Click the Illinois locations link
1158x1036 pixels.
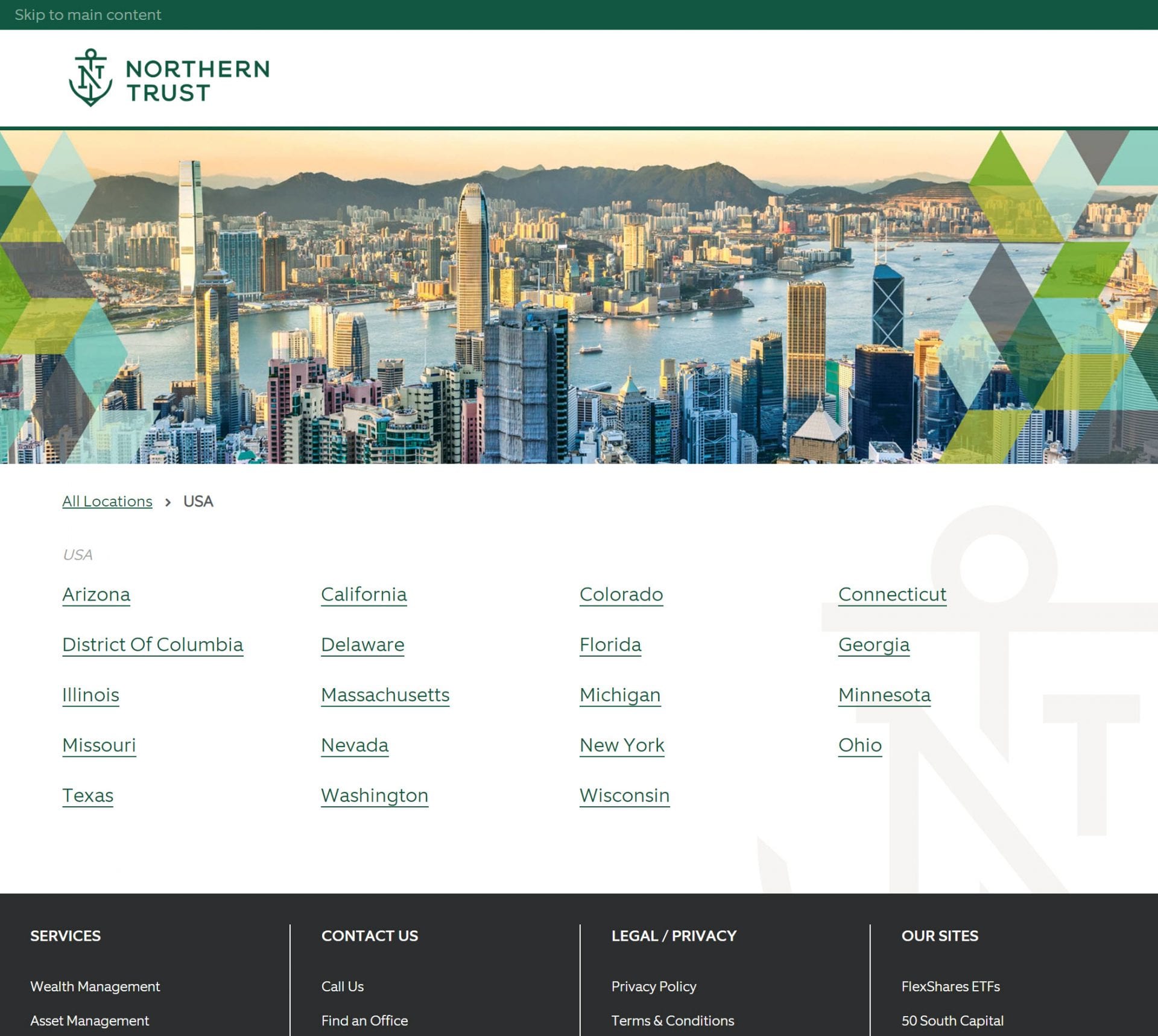pos(90,695)
